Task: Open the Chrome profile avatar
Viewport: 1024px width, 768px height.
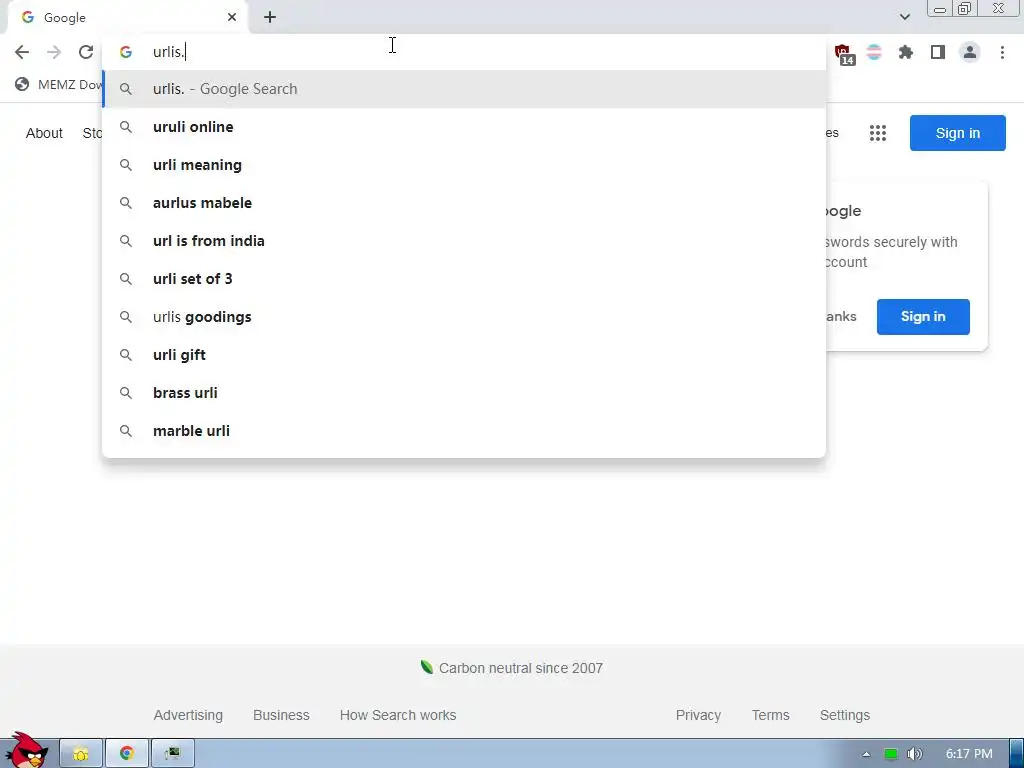Action: [x=970, y=52]
